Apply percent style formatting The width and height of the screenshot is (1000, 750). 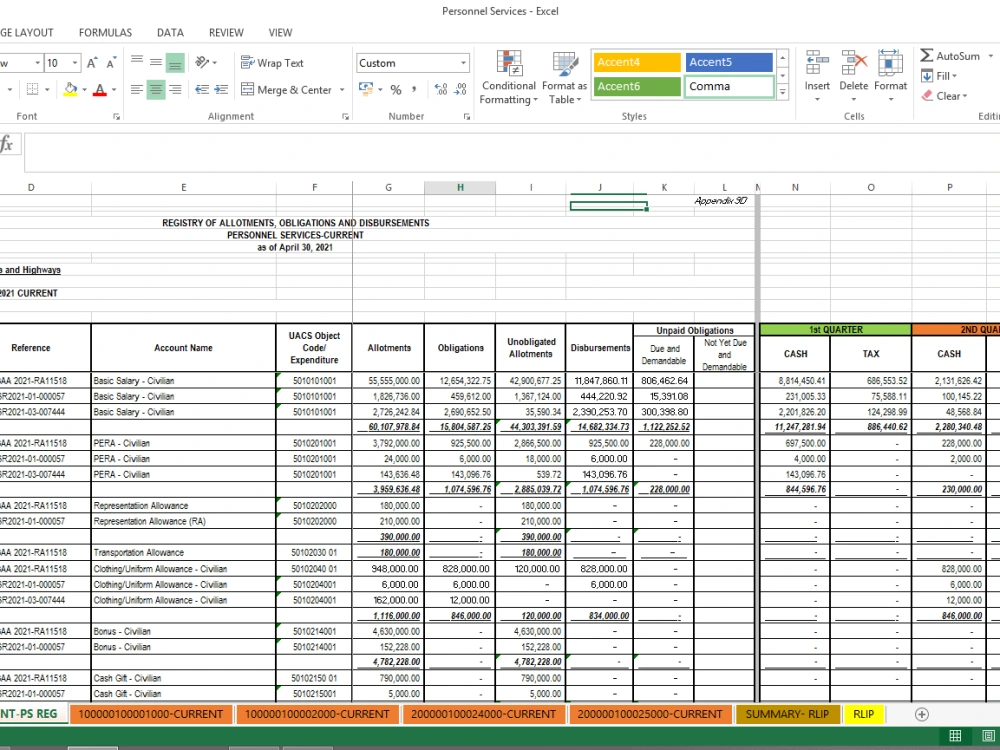(x=396, y=89)
